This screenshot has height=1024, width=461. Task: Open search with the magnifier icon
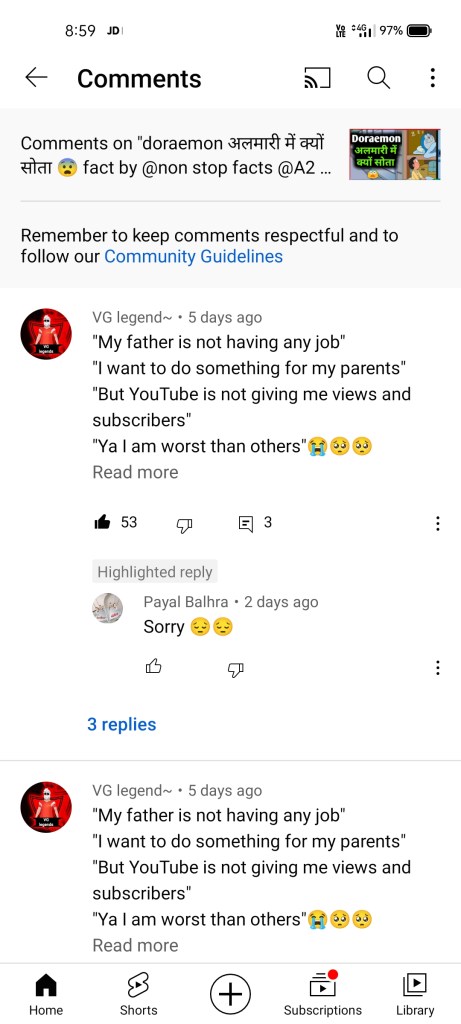(378, 78)
